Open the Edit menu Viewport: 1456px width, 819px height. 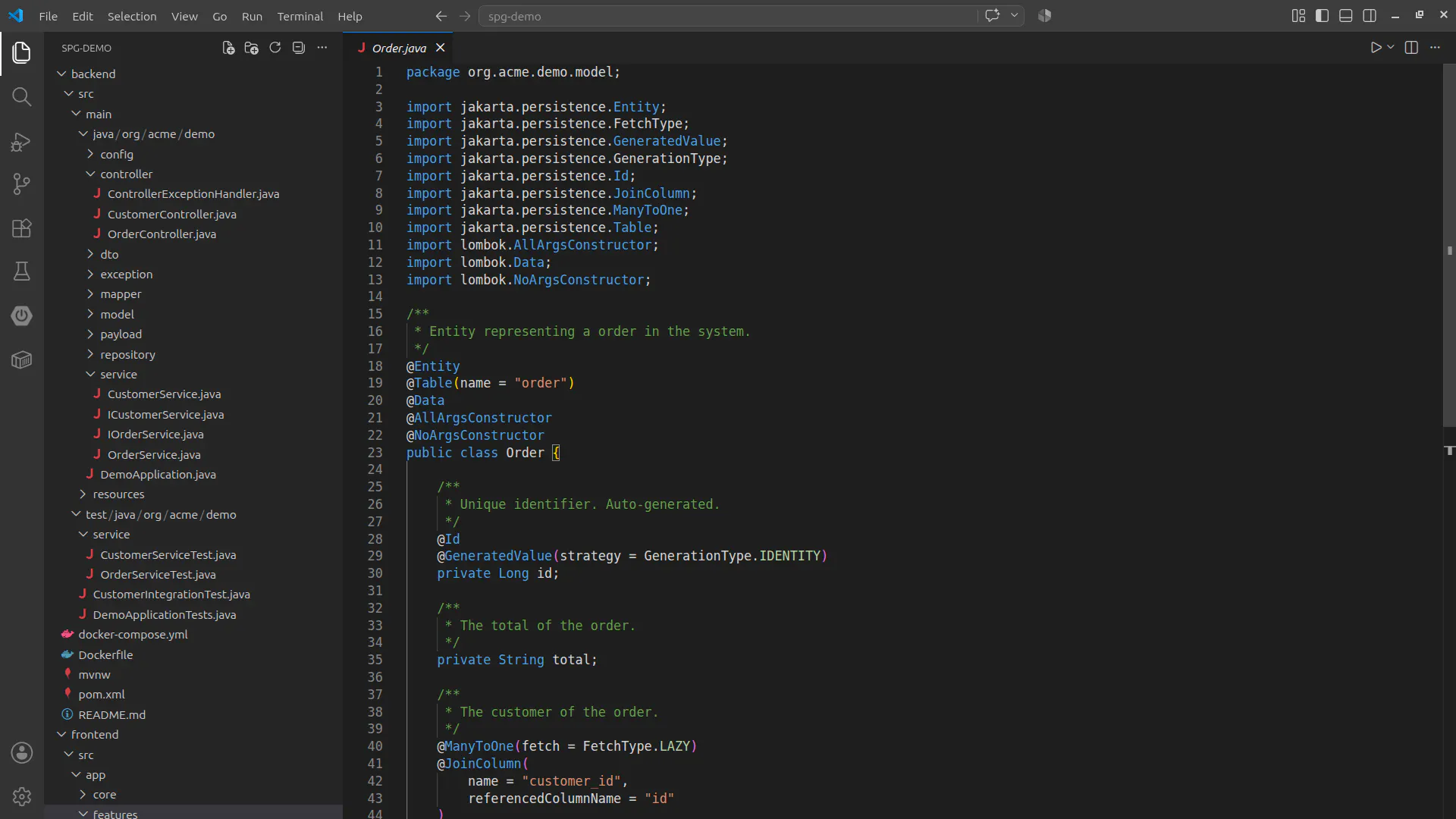coord(83,16)
